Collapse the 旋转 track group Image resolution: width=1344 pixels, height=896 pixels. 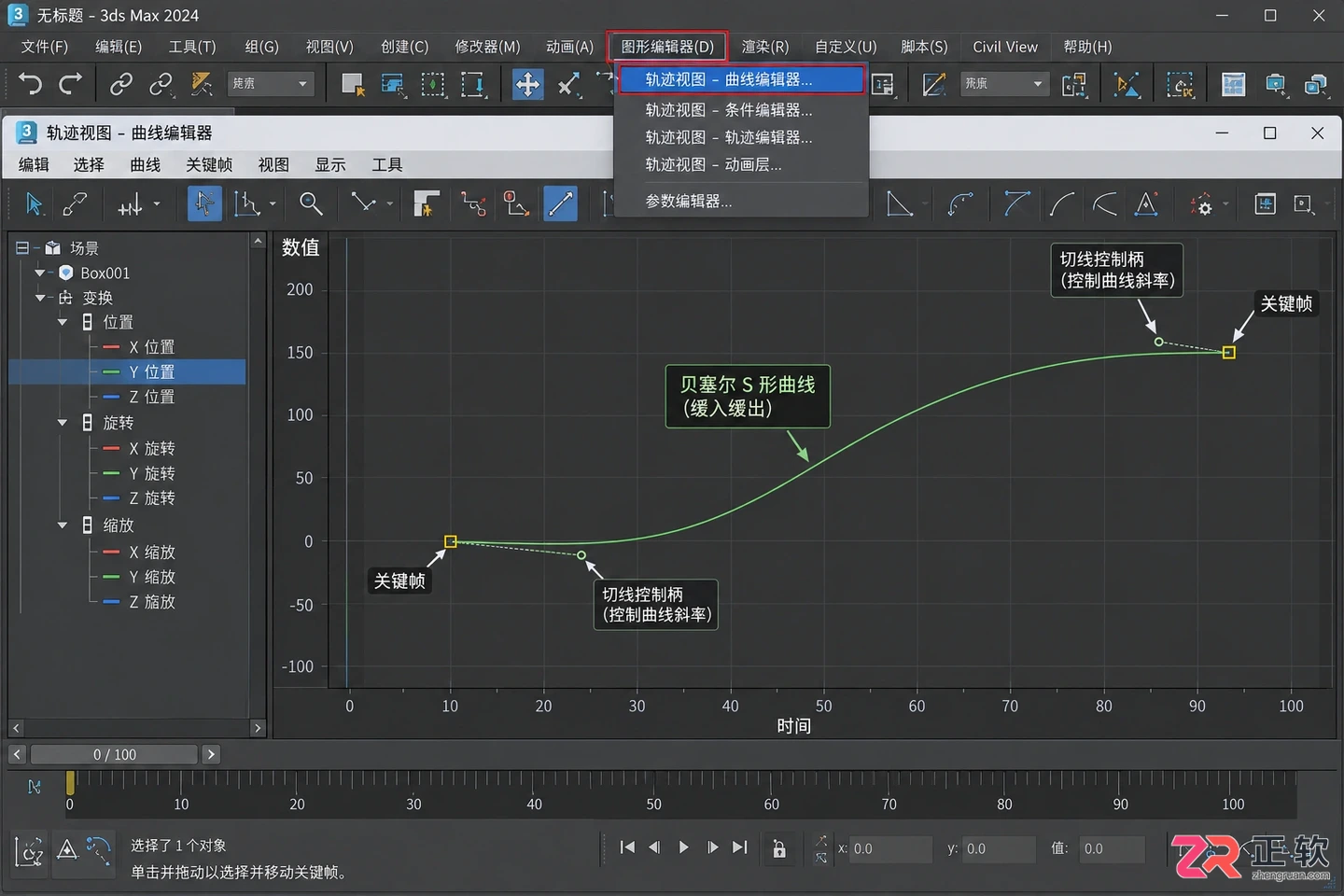click(63, 423)
